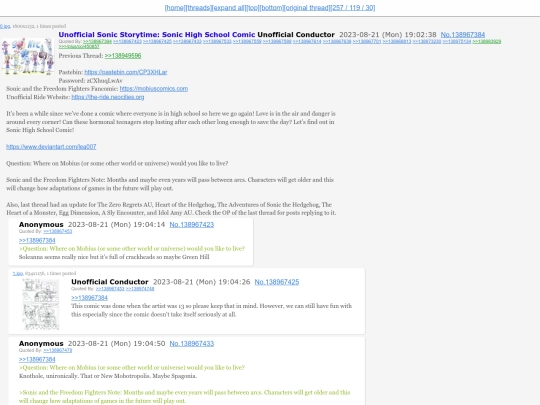Click post number No.138967423
The height and width of the screenshot is (405, 540).
click(191, 225)
